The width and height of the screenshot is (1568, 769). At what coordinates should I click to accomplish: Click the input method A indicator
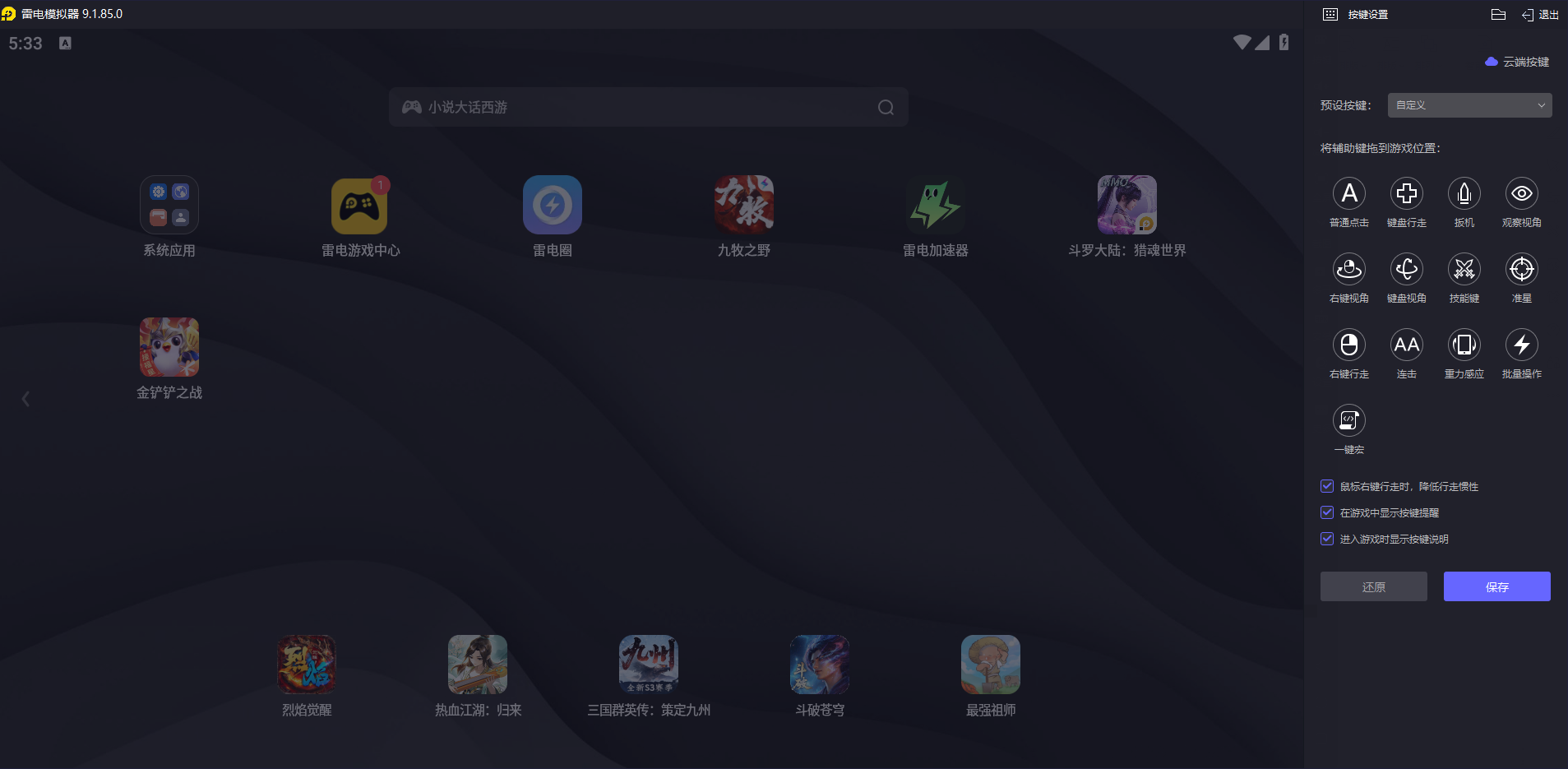(65, 44)
